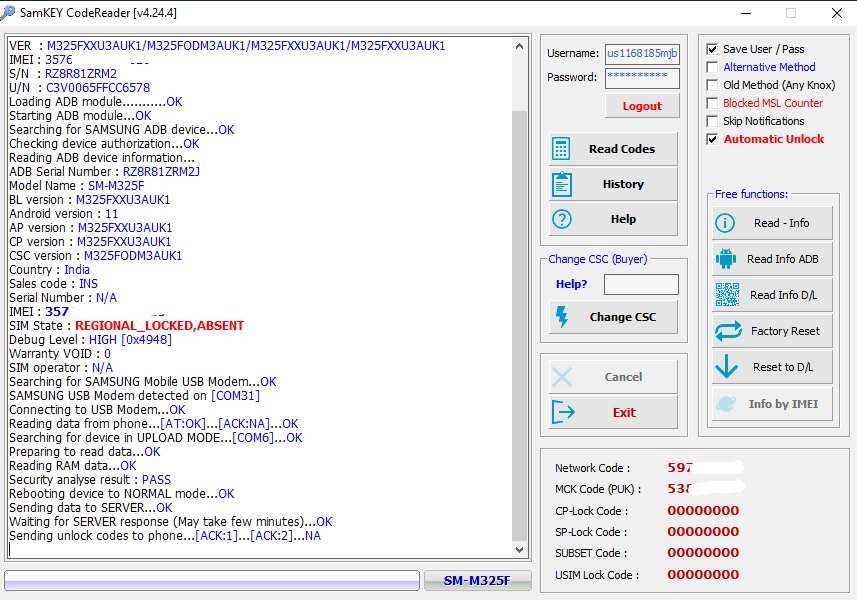Screen dimensions: 857x600
Task: Click the 'Warranty VOID : 0' log line
Action: (60, 354)
